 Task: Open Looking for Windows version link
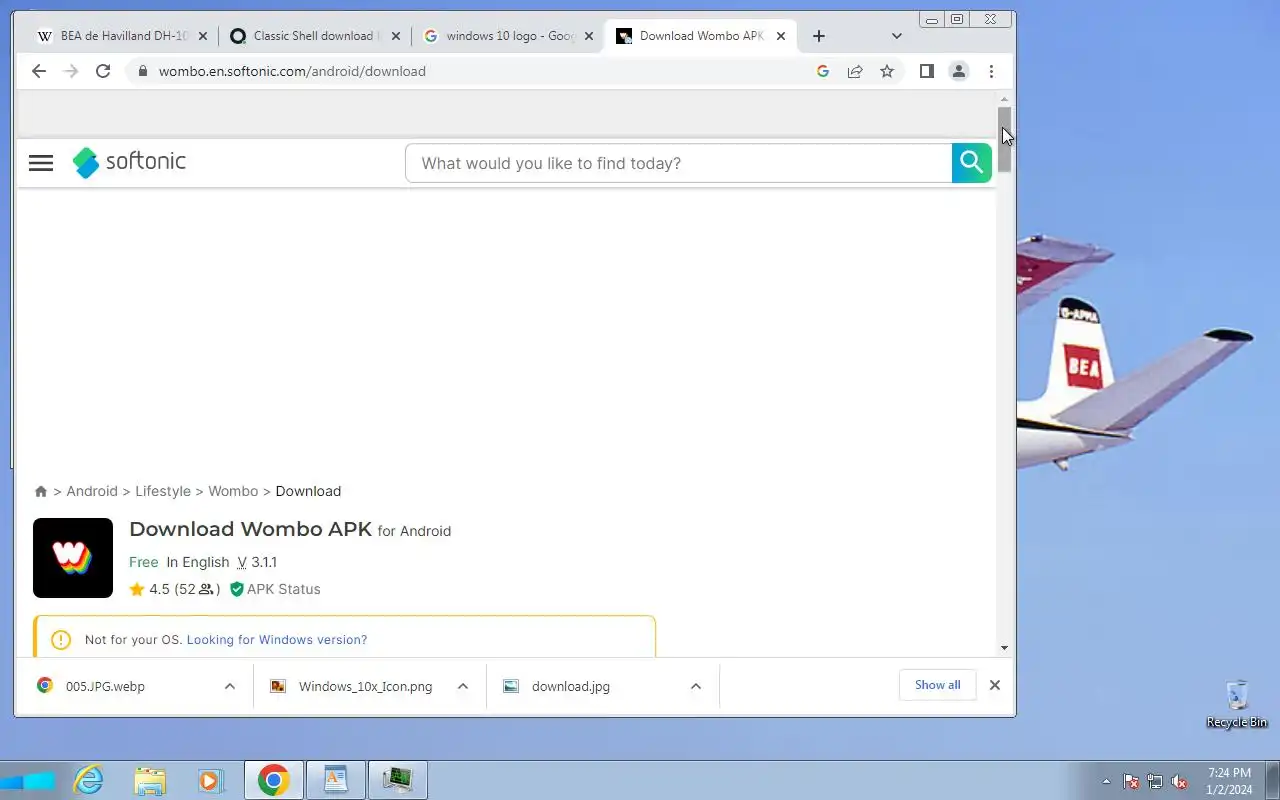point(277,640)
